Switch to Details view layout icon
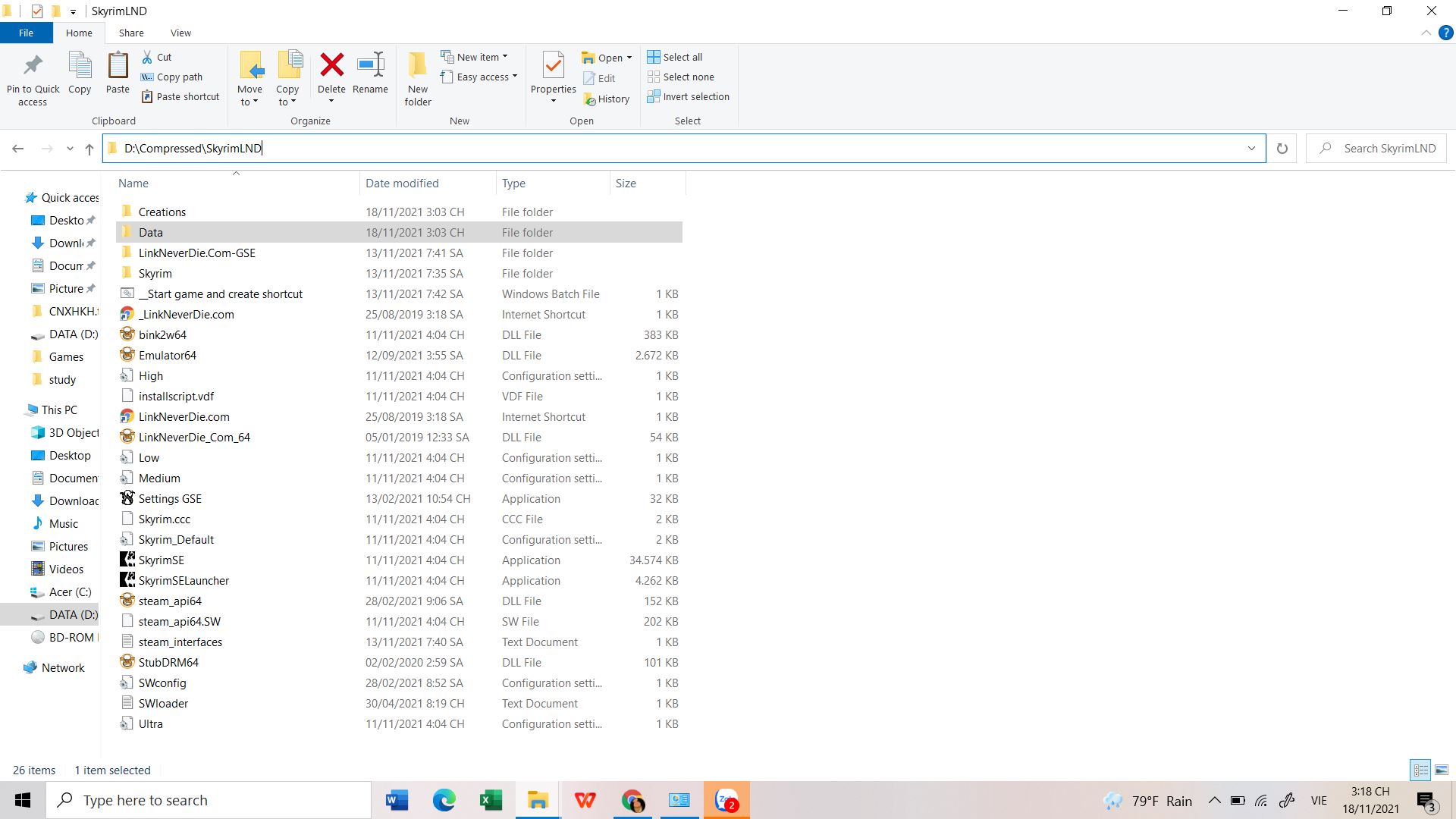Viewport: 1456px width, 819px height. [x=1420, y=770]
